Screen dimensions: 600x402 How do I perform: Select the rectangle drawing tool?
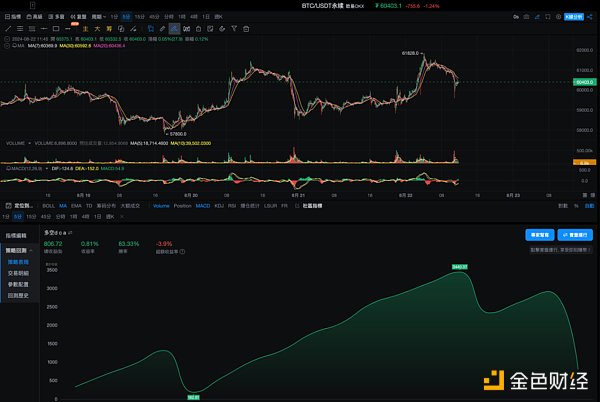[56, 29]
